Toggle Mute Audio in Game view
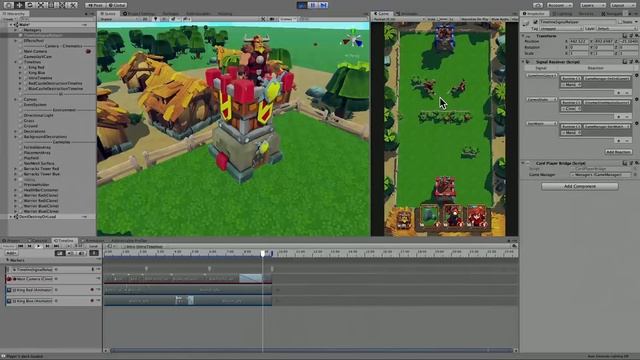Viewport: 640px width, 360px height. [500, 19]
